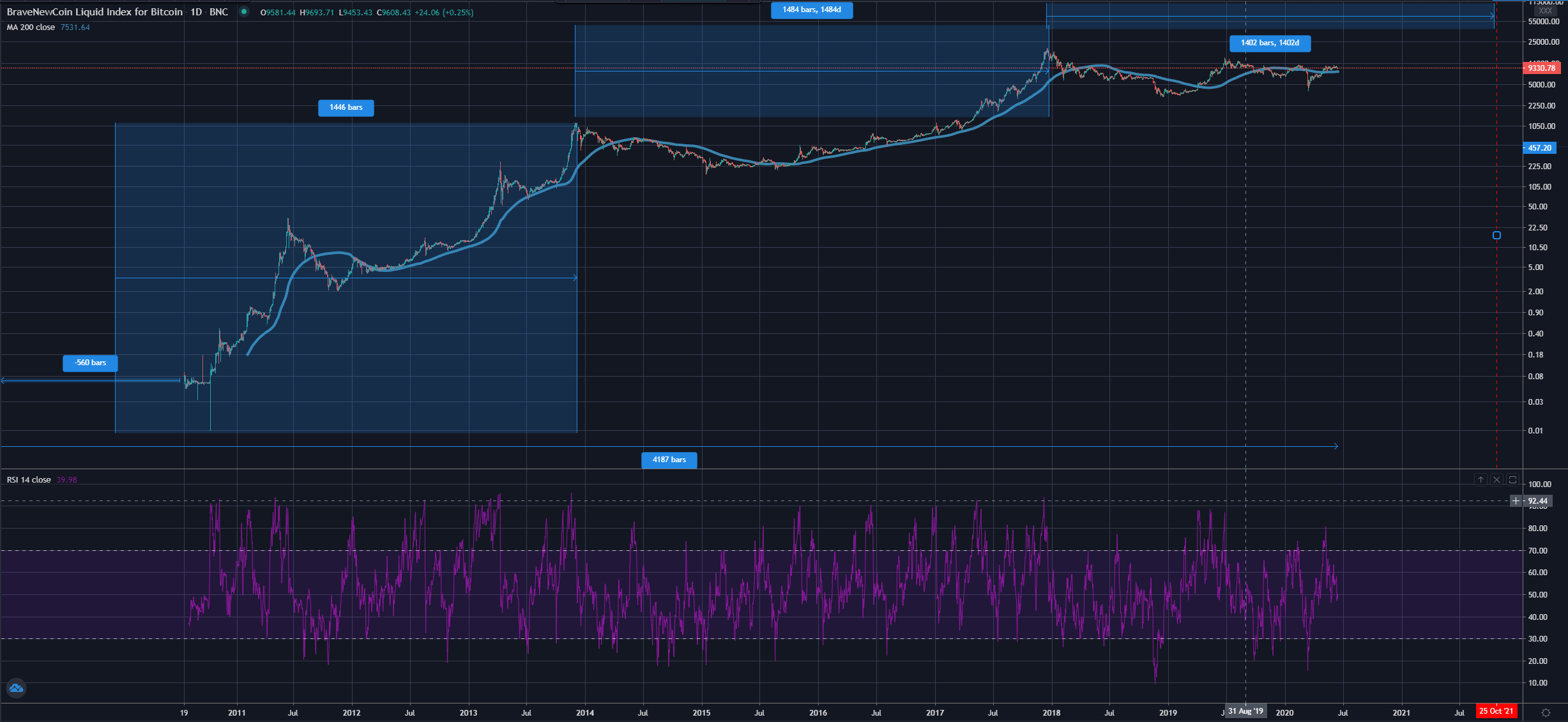Select the RSI 14 close indicator legend

pyautogui.click(x=29, y=480)
